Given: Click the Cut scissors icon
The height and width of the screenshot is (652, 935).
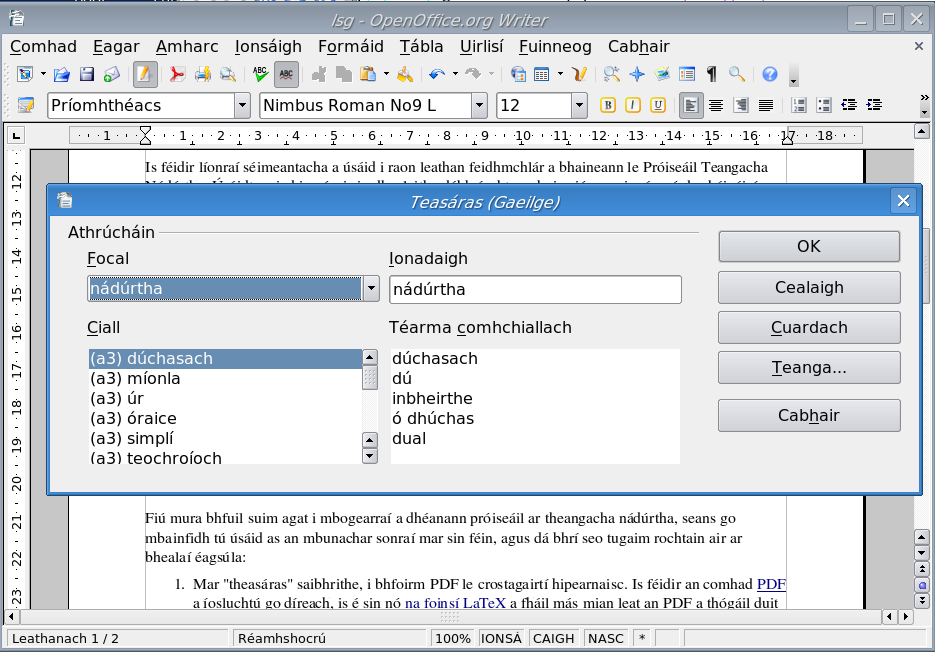Looking at the screenshot, I should 319,75.
